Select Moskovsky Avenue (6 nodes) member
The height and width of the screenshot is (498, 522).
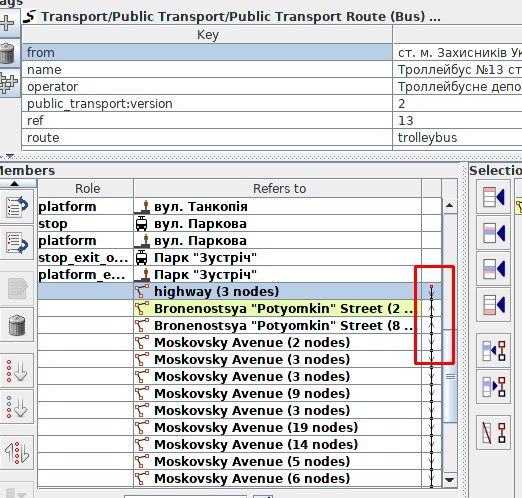point(240,478)
